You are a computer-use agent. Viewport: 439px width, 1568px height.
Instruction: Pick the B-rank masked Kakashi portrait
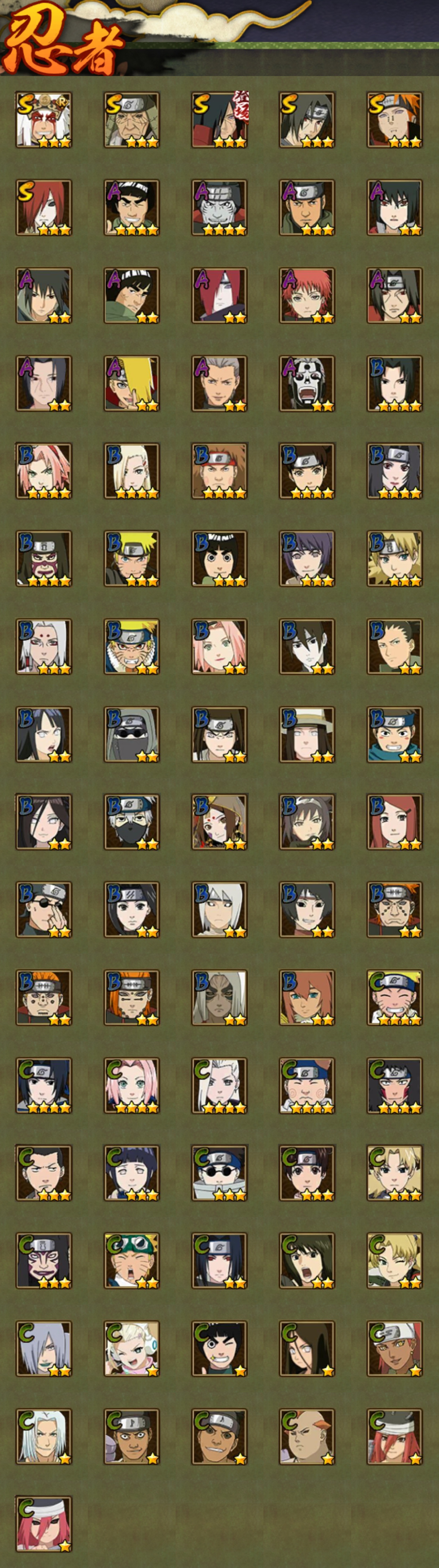pos(131,822)
